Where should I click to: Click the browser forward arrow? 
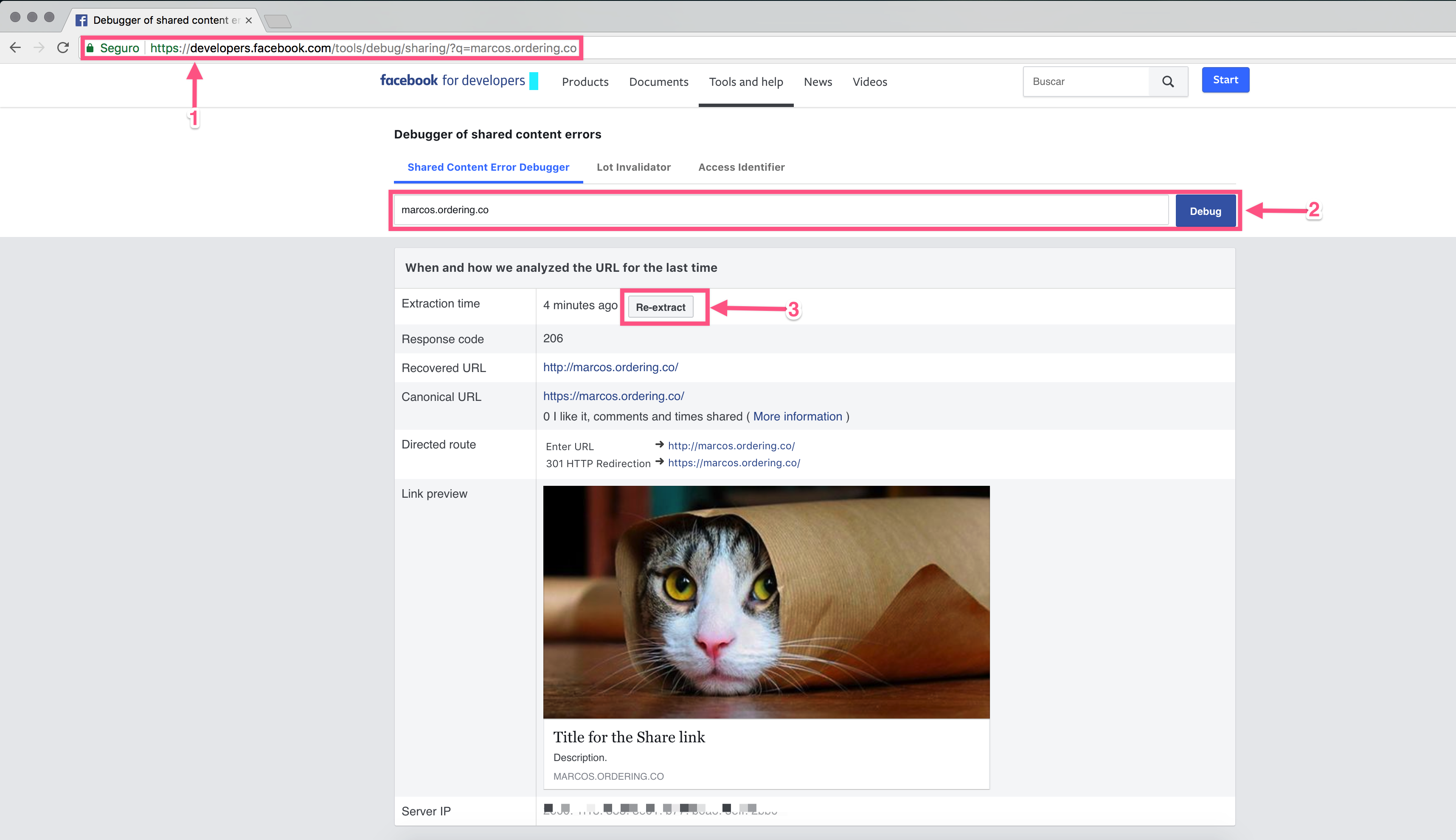coord(39,48)
